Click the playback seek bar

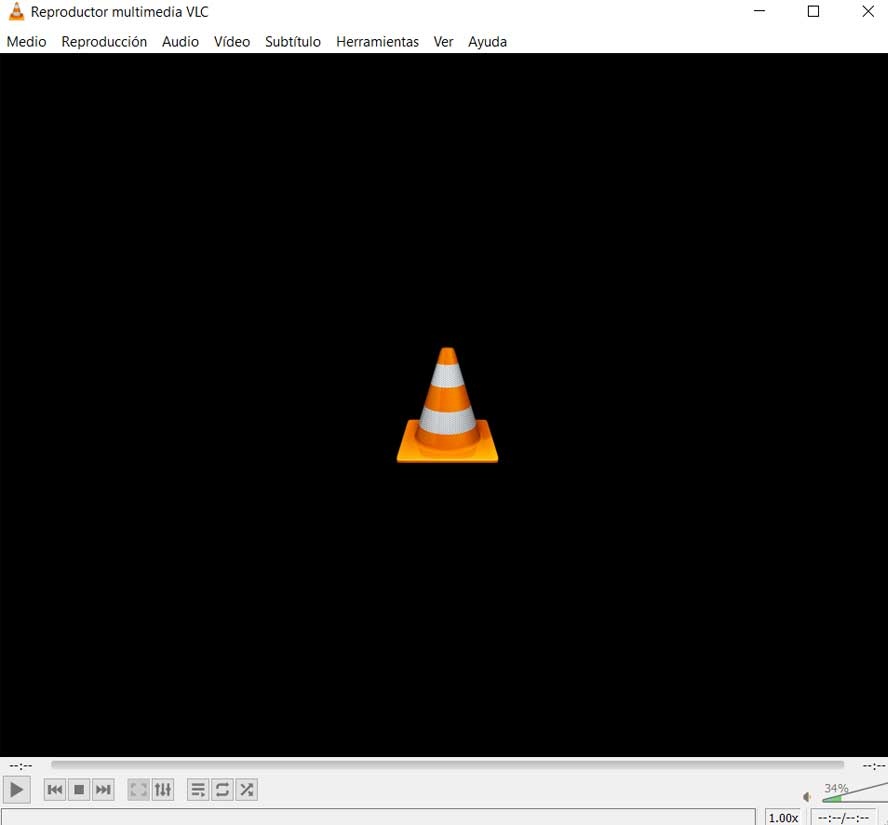[447, 765]
